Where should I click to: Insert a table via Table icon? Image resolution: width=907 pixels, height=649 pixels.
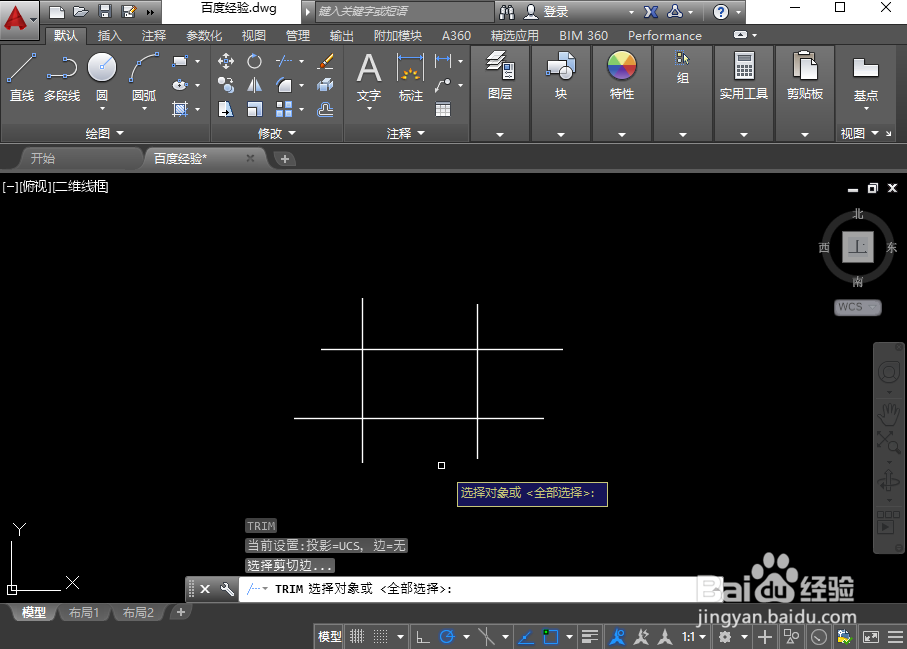[443, 109]
